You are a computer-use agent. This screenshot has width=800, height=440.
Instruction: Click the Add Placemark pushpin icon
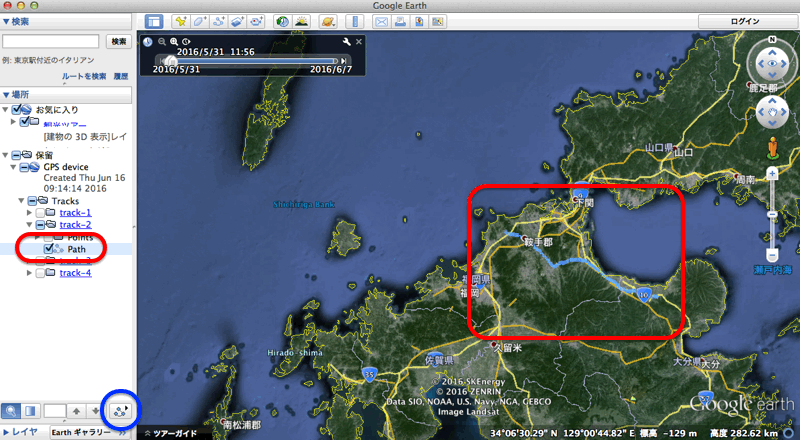tap(181, 21)
